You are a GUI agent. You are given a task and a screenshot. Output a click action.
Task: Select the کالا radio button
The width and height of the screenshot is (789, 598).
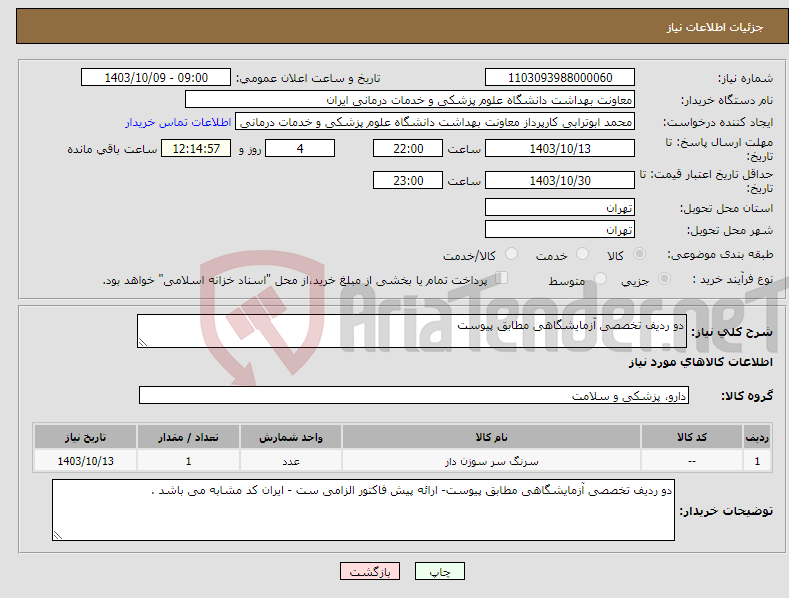point(639,254)
